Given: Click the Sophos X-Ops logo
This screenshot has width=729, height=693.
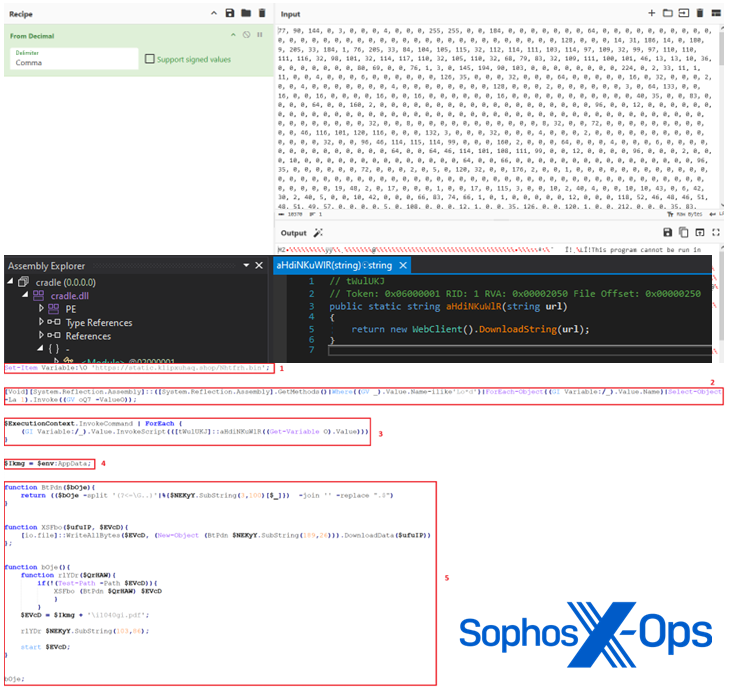Looking at the screenshot, I should (586, 634).
